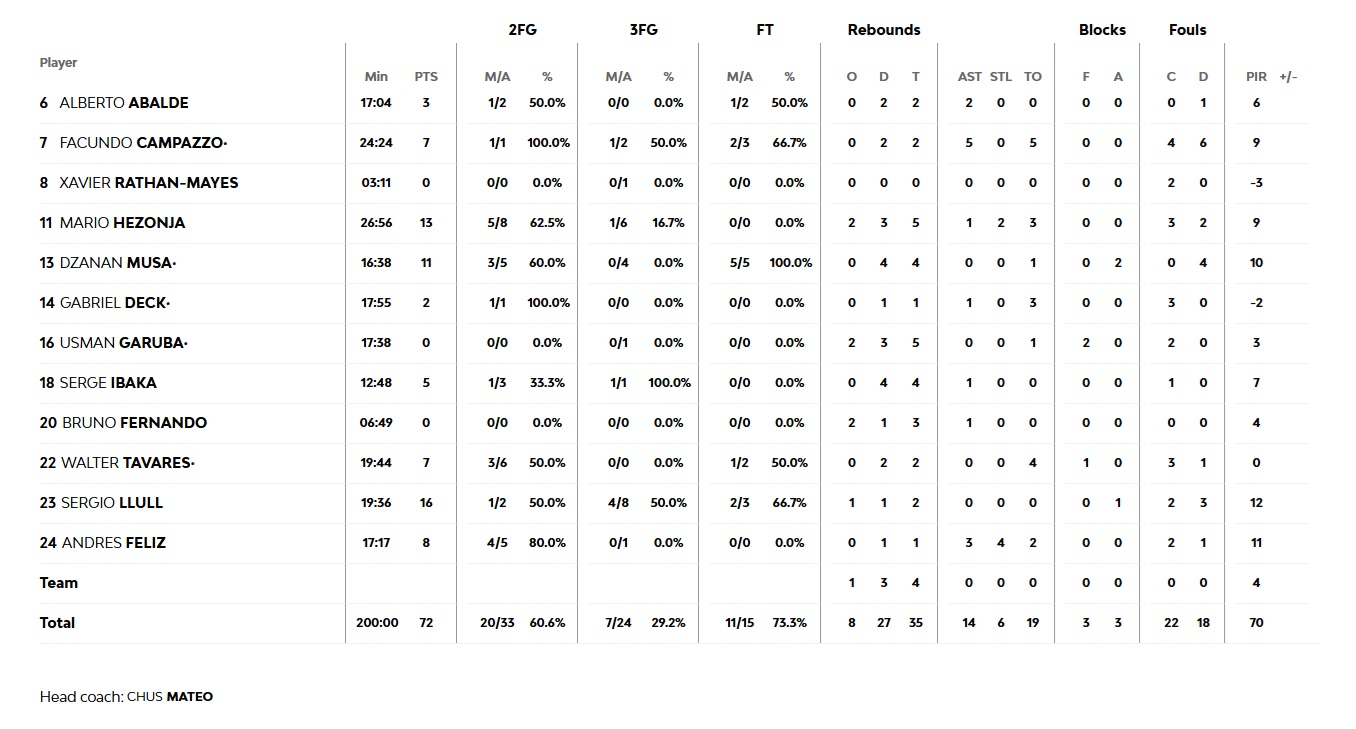Open Andres Feliz's player profile
Viewport: 1356px width, 729px height.
pyautogui.click(x=114, y=543)
